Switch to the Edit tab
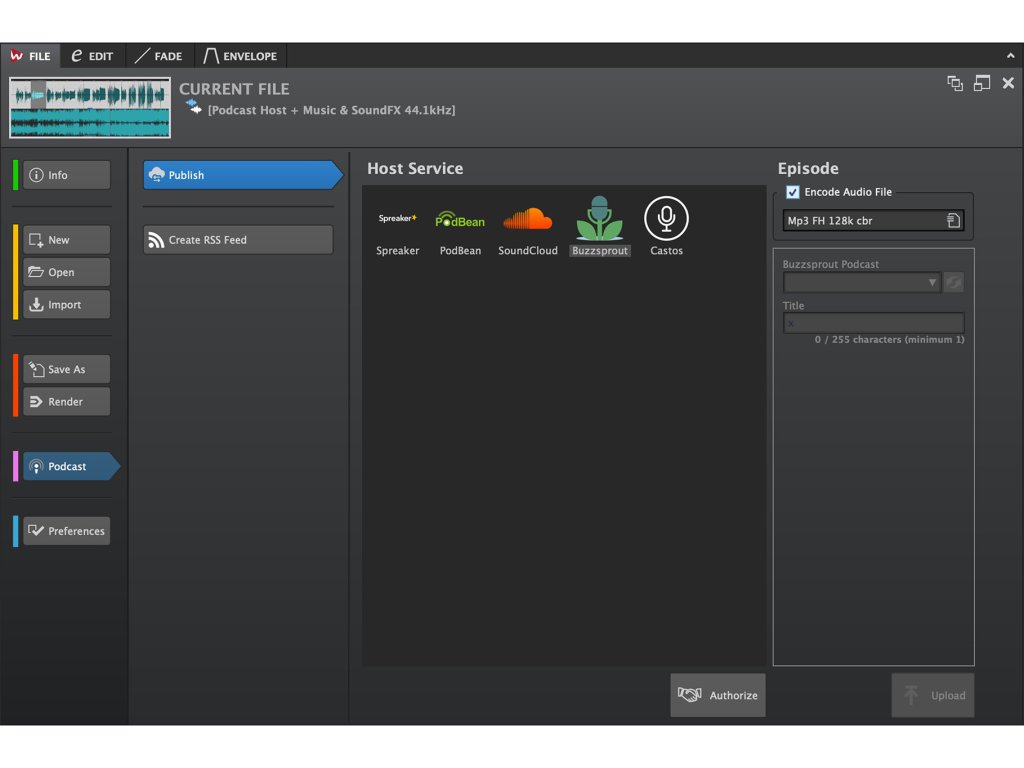Screen dimensions: 1024x768 point(92,56)
